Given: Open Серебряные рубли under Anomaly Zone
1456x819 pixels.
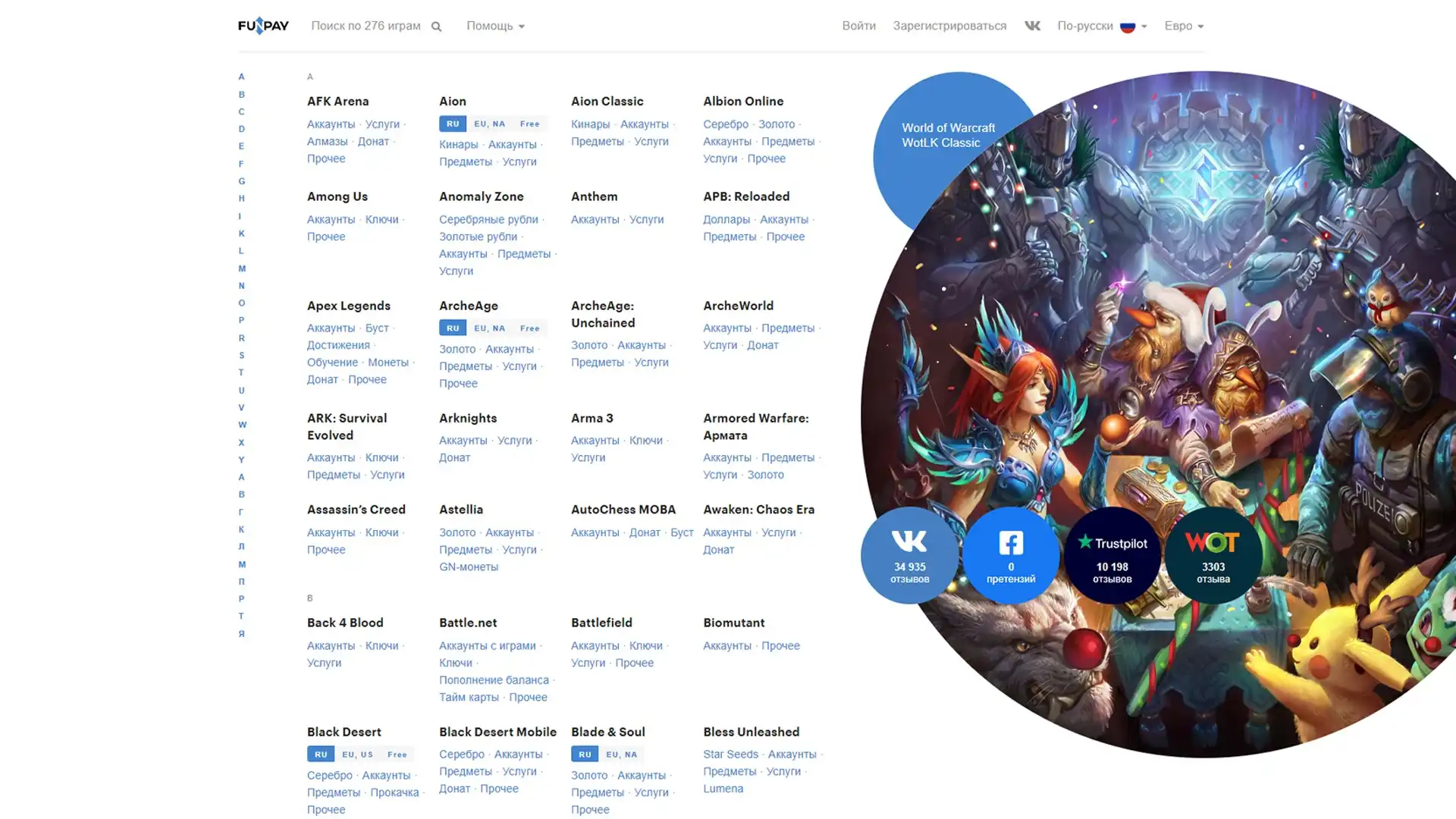Looking at the screenshot, I should point(488,219).
